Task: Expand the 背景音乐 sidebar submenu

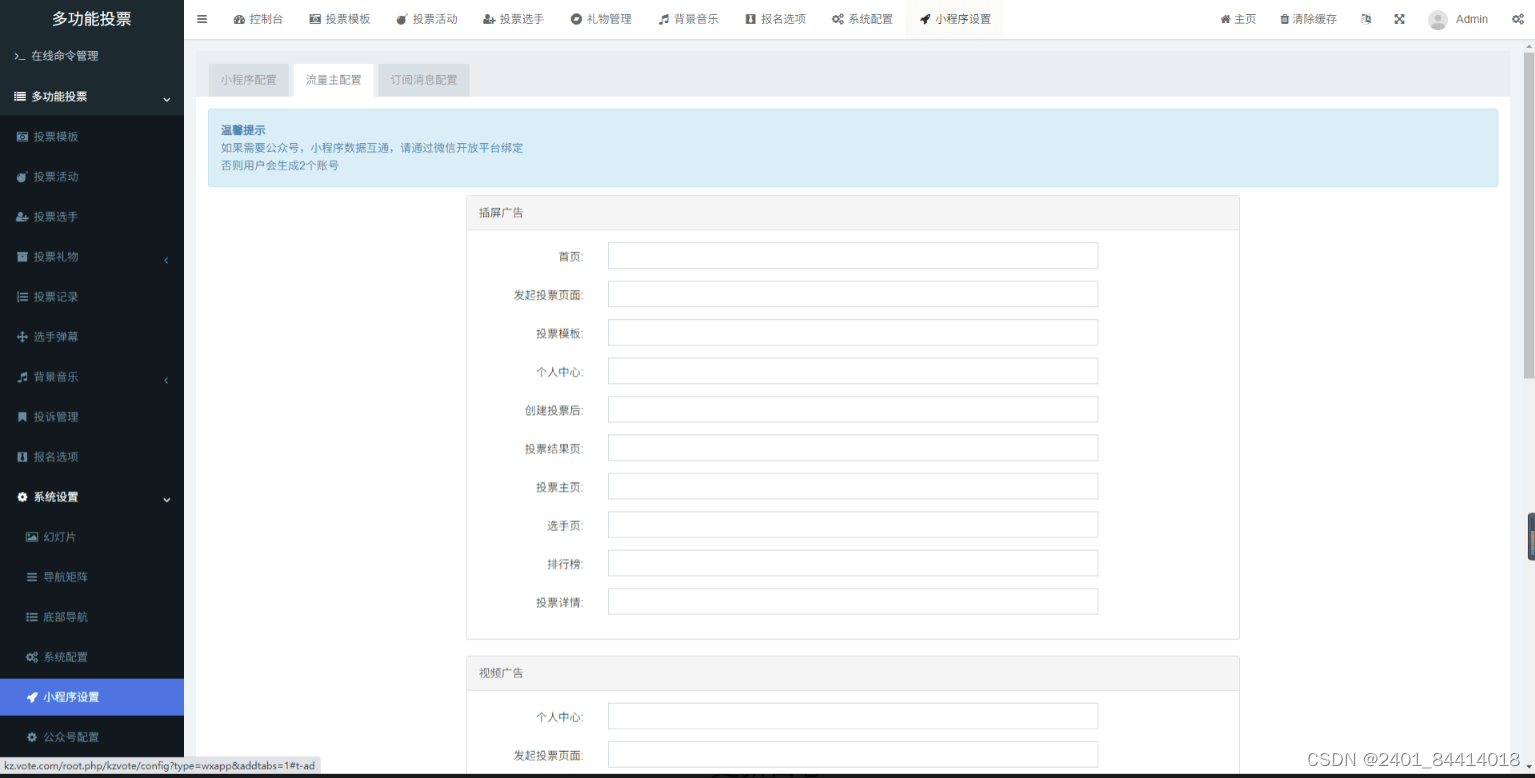Action: (x=66, y=376)
